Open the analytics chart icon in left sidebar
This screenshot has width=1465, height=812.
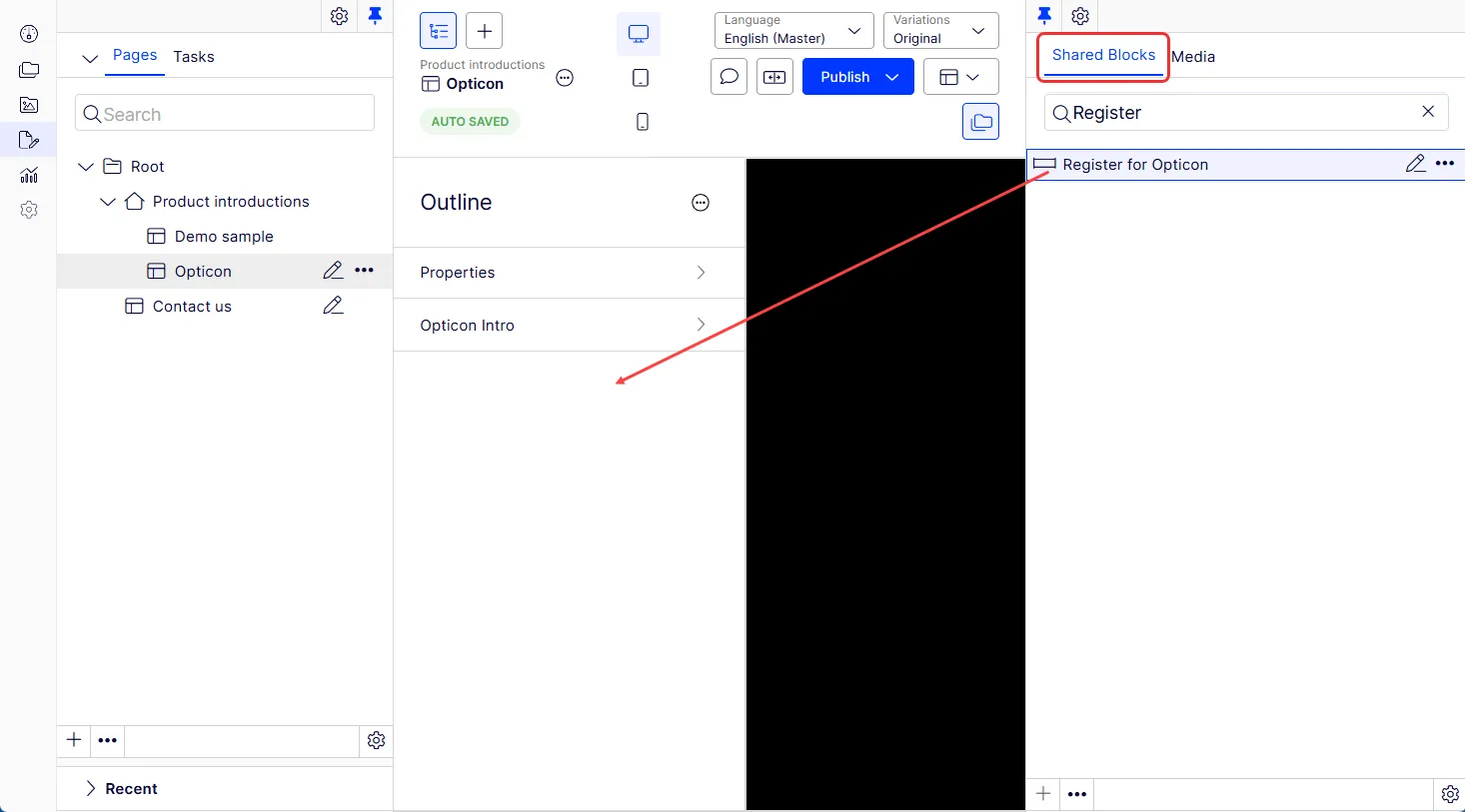29,175
